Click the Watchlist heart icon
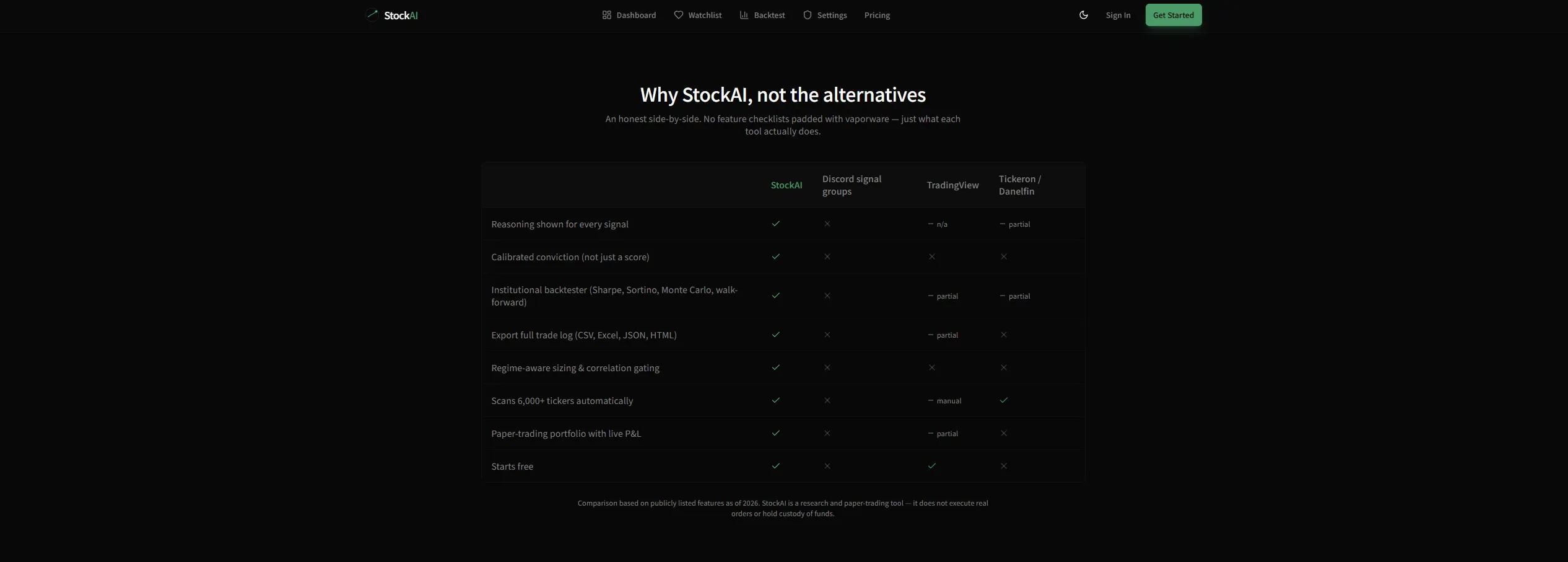The height and width of the screenshot is (562, 1568). 679,15
